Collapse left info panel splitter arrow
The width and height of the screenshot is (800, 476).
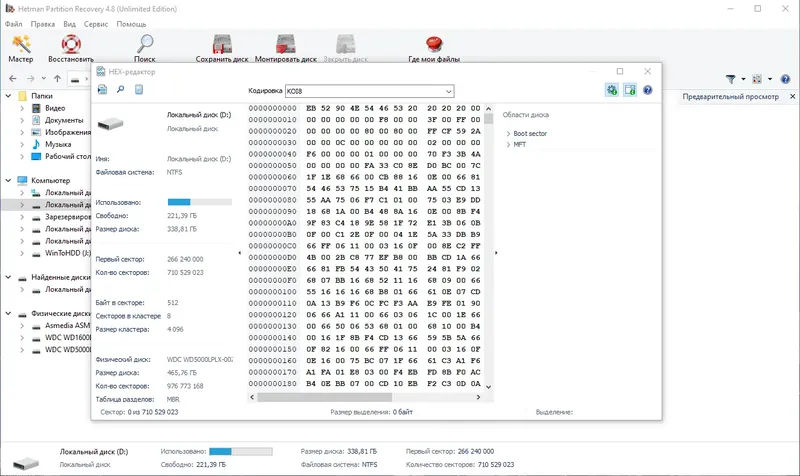[x=240, y=253]
